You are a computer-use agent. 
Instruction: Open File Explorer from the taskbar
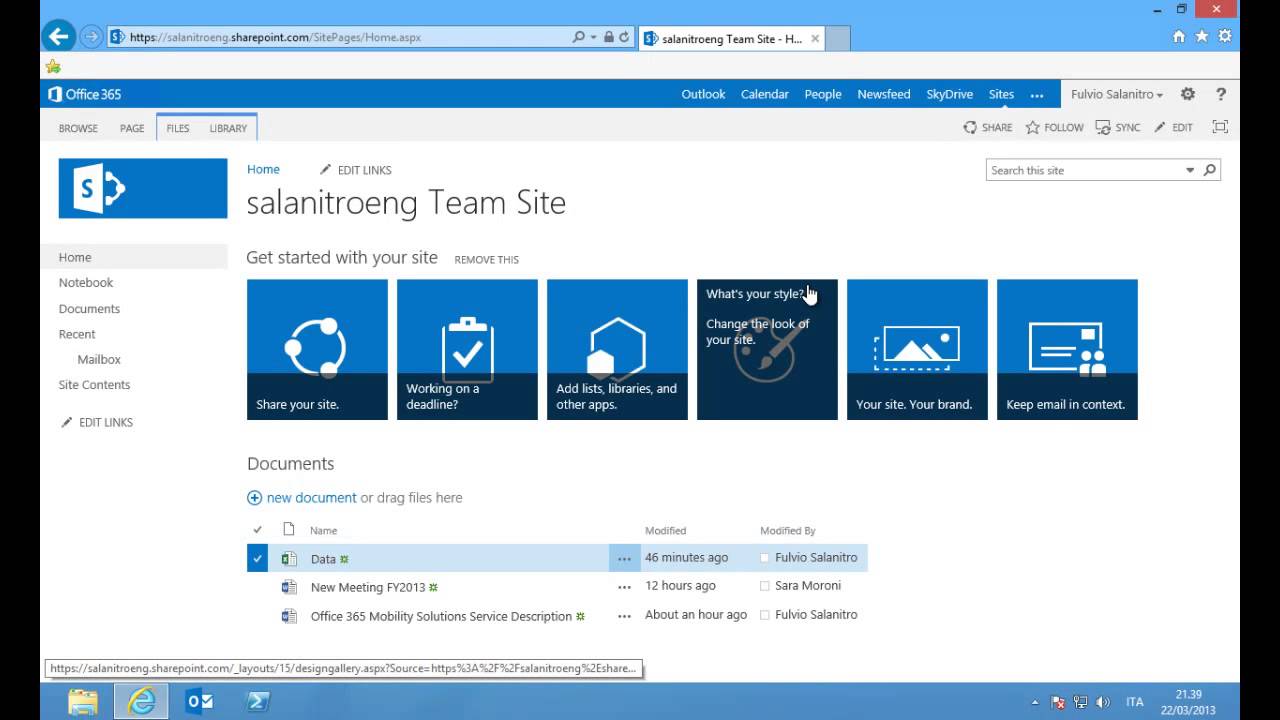(x=83, y=702)
